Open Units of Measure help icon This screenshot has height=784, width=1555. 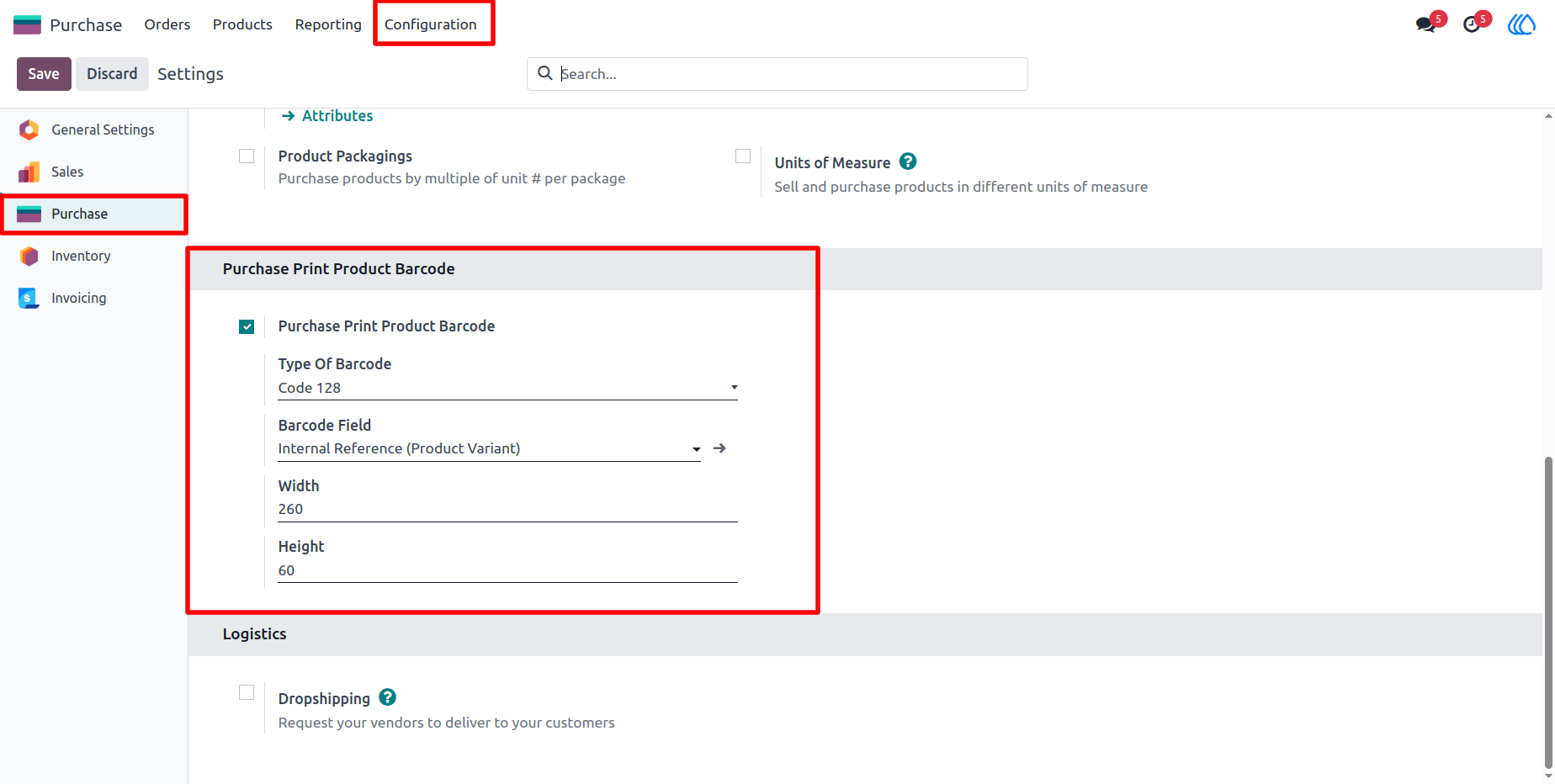908,162
